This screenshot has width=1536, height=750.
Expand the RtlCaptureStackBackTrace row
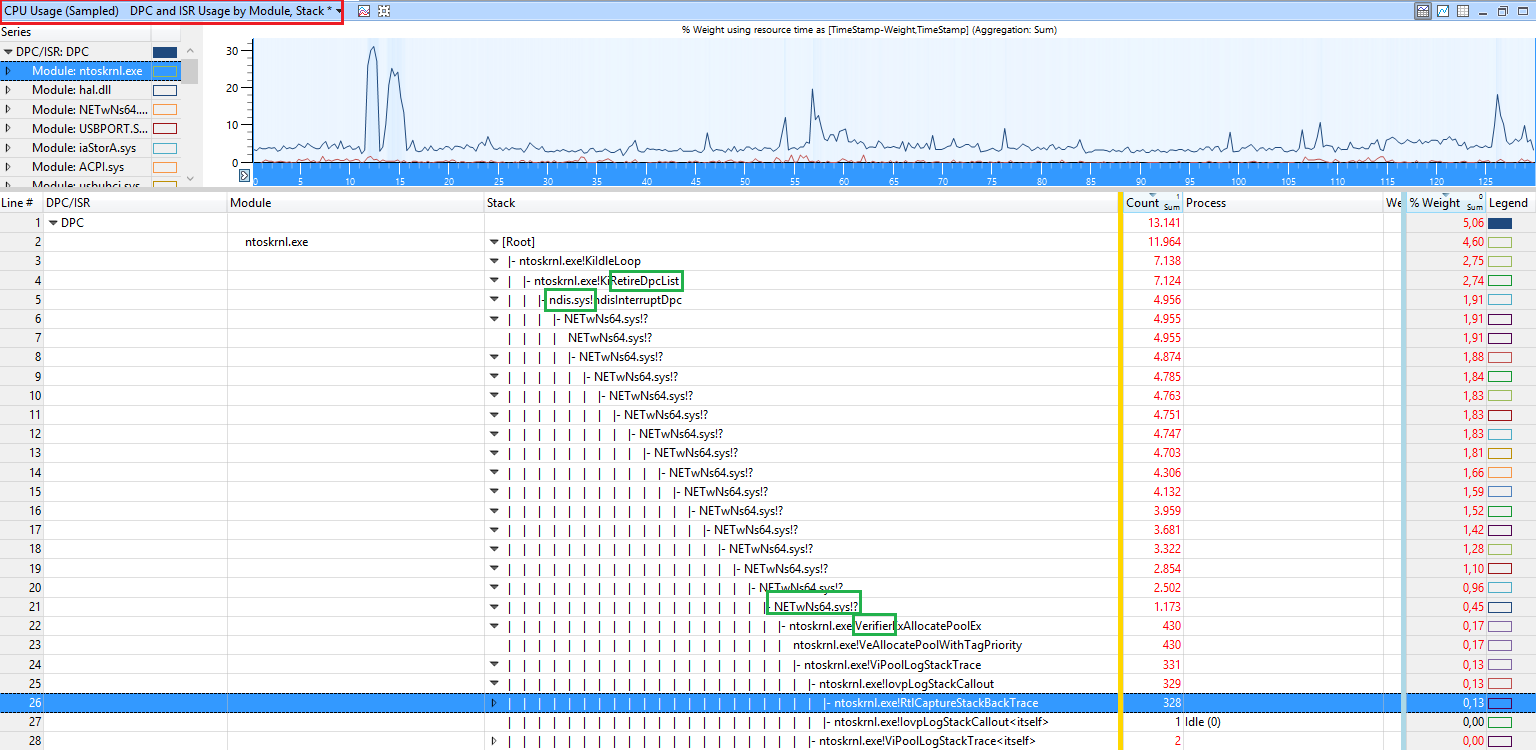[x=493, y=703]
